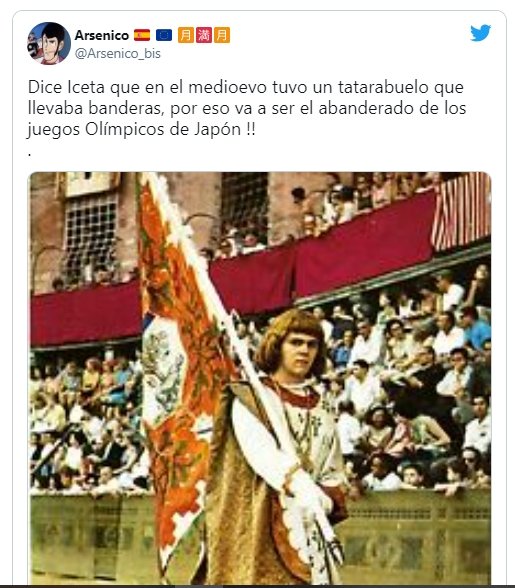Click the lone period below the tweet text

click(x=30, y=154)
